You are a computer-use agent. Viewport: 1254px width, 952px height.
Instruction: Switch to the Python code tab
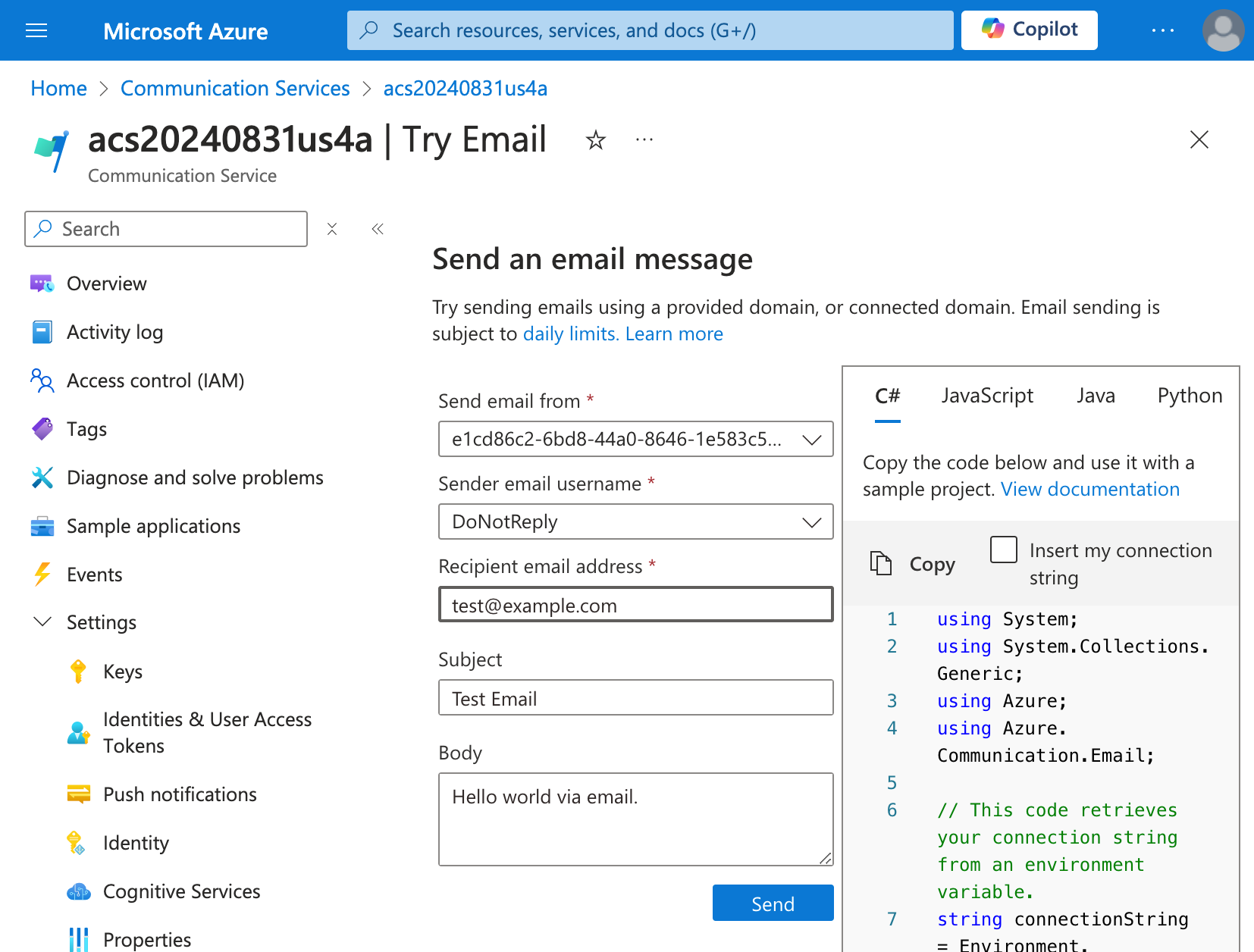coord(1190,396)
